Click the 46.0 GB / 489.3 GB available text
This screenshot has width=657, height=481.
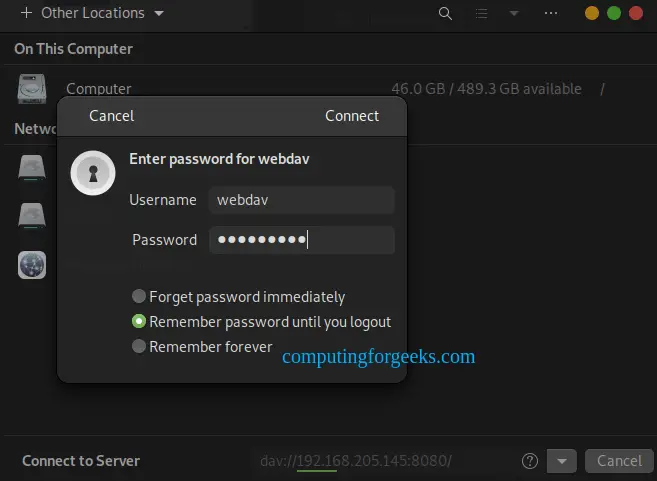pos(486,89)
